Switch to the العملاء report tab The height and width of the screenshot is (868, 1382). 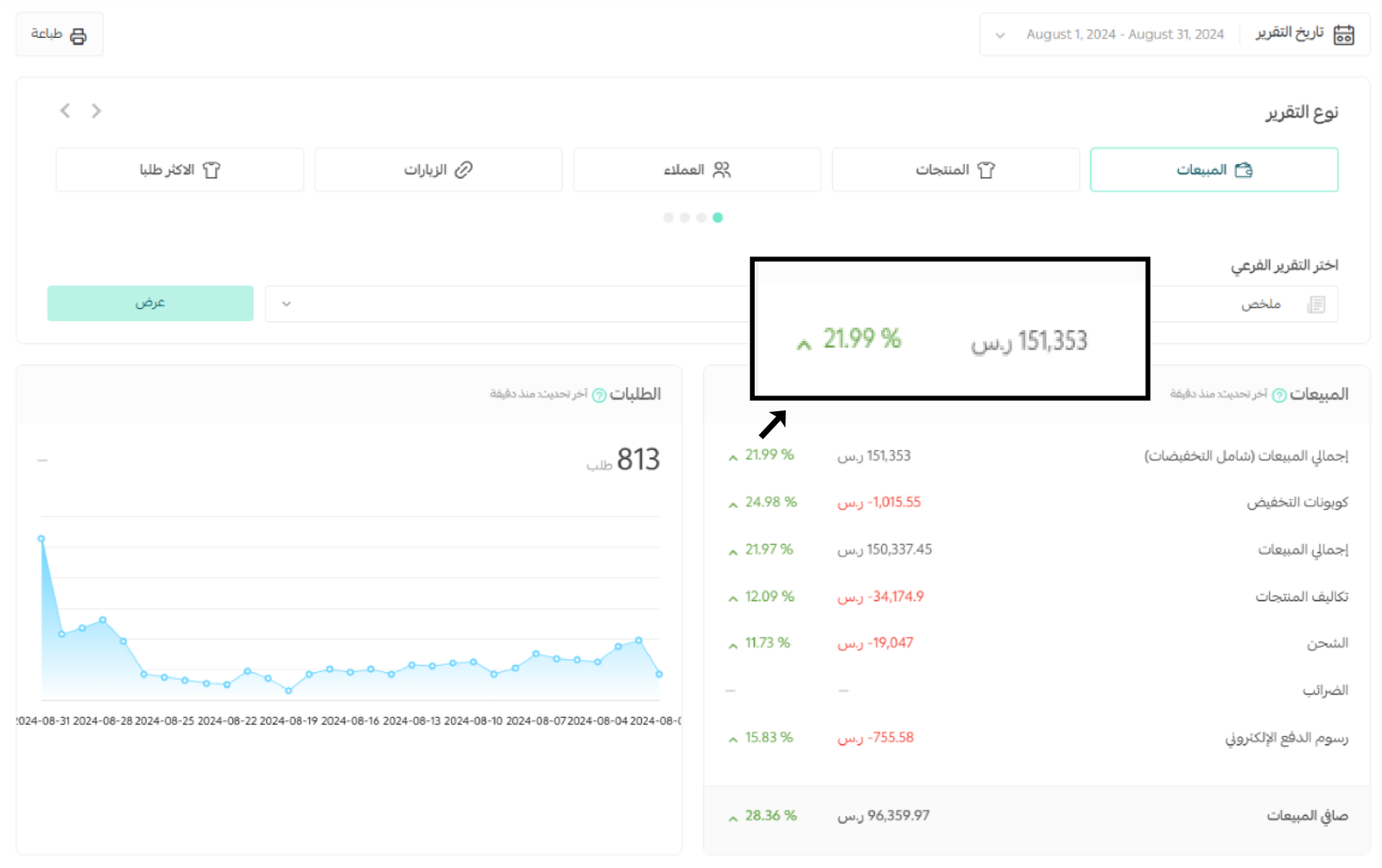pos(696,170)
